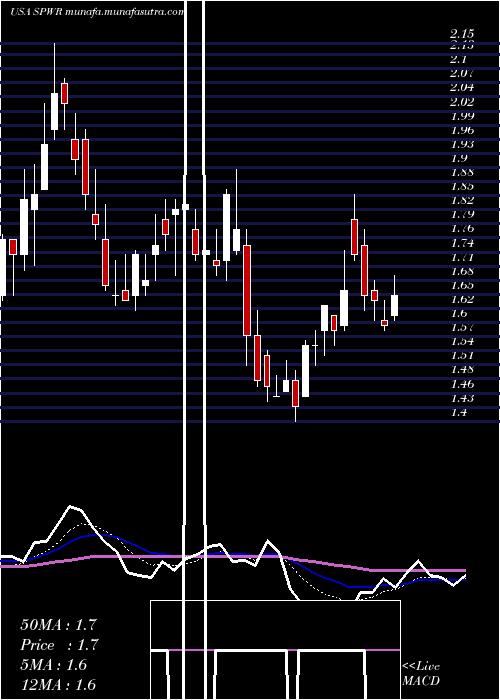
Task: Click the 12MA : 1.6 readout
Action: [x=58, y=685]
